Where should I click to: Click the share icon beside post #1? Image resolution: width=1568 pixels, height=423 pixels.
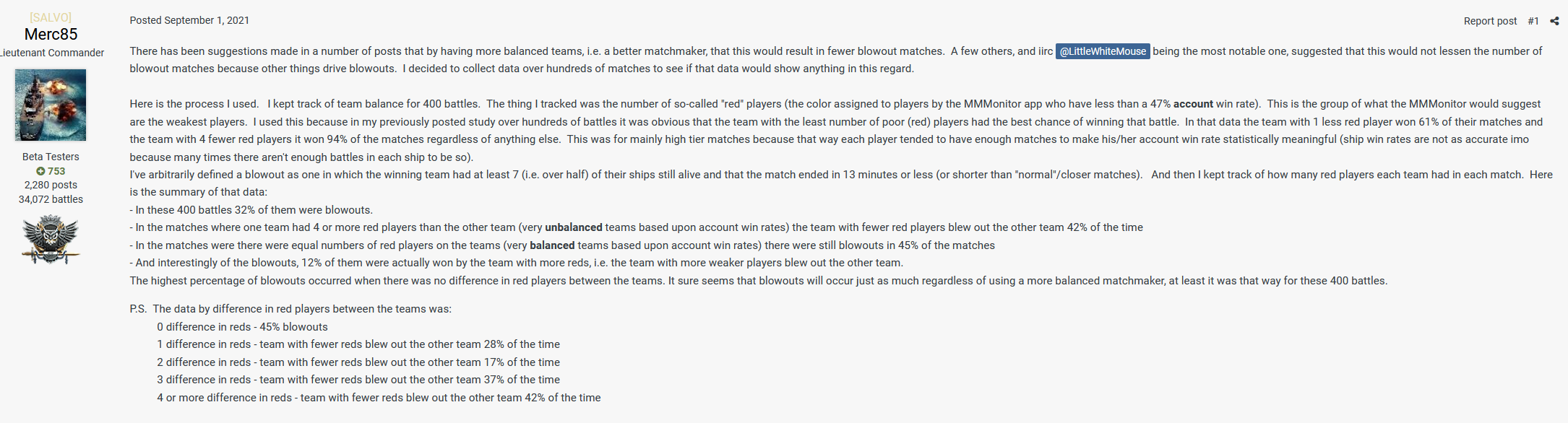[1554, 21]
